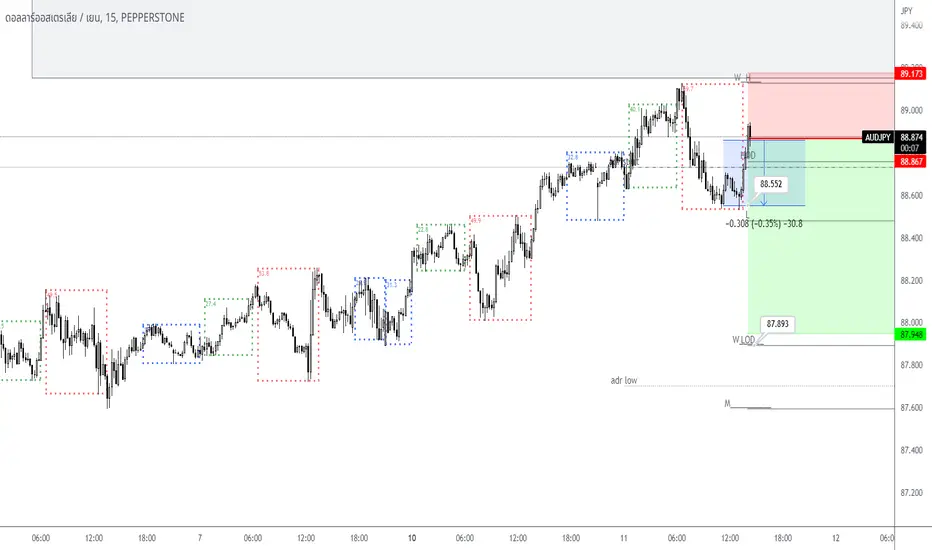This screenshot has width=932, height=550.
Task: Select the 89.173 stop-loss price tag
Action: 911,74
